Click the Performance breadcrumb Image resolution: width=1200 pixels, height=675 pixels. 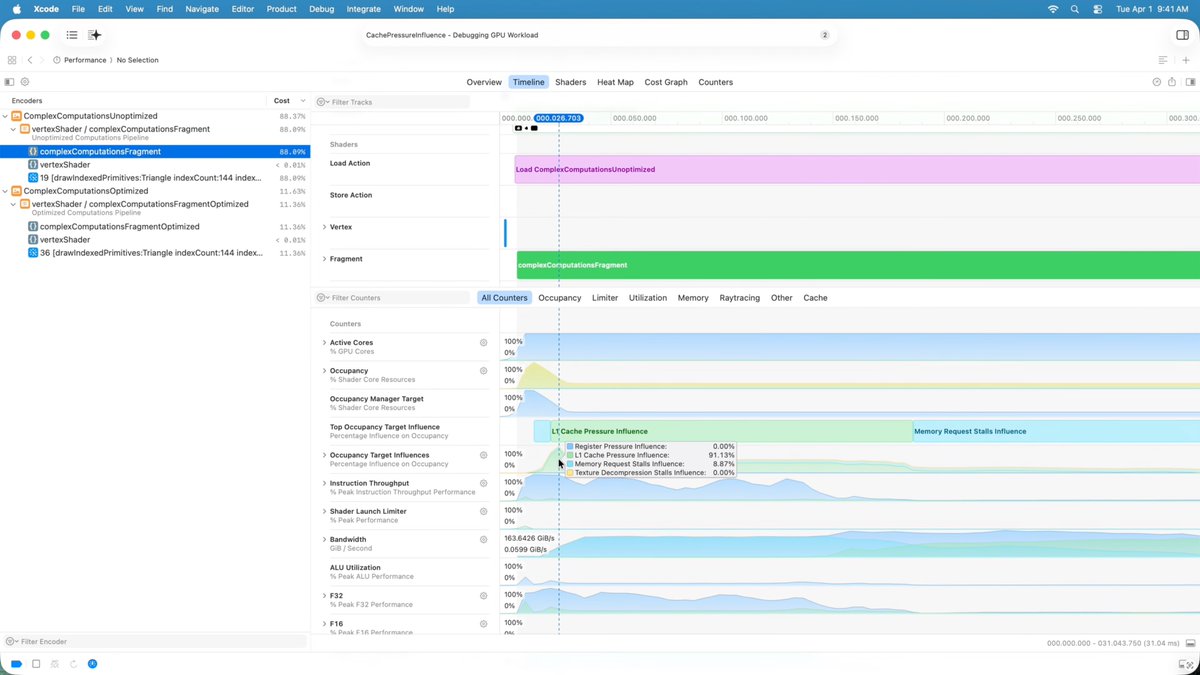[85, 60]
